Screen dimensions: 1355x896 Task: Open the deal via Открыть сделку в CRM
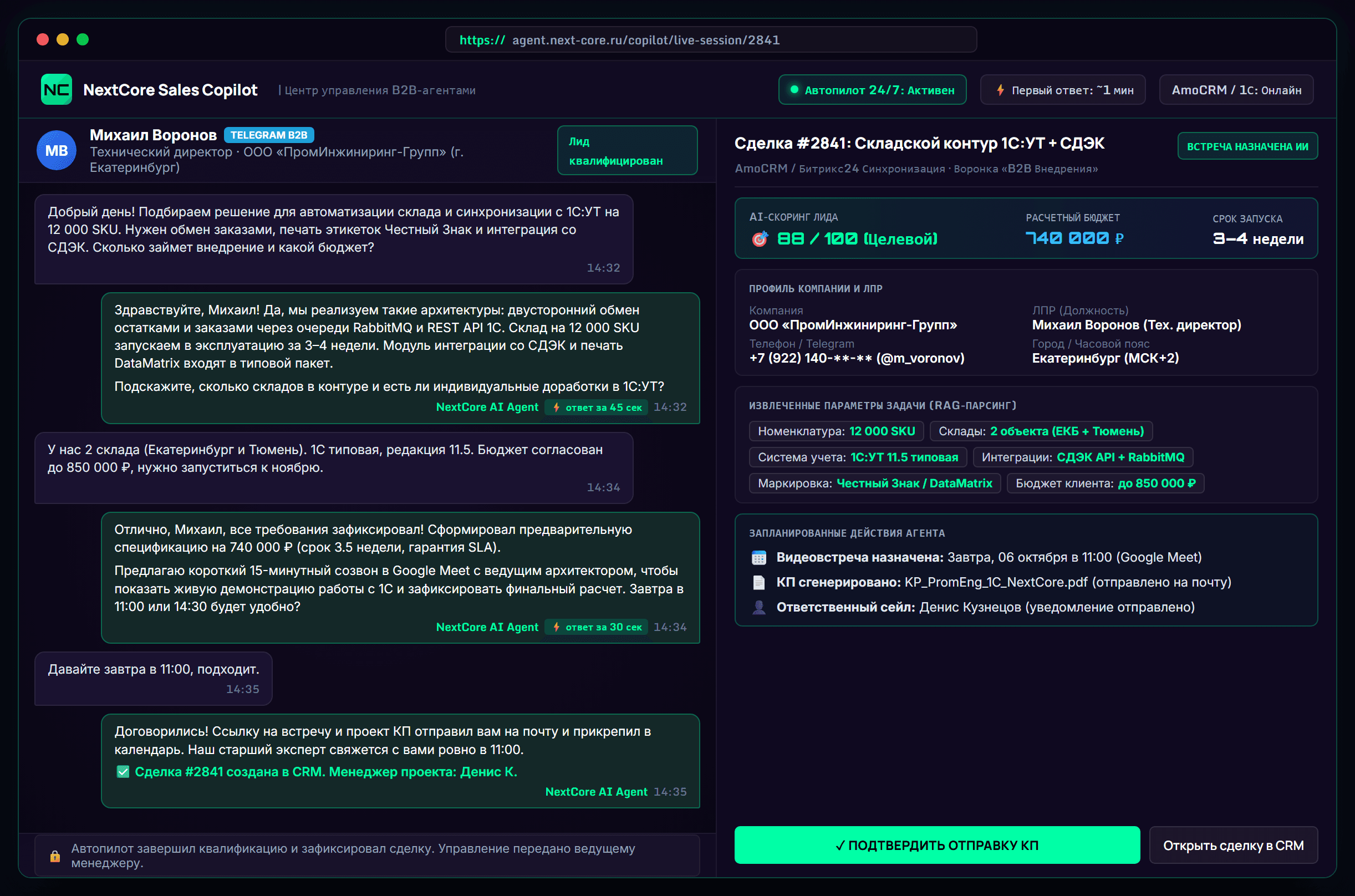coord(1234,845)
